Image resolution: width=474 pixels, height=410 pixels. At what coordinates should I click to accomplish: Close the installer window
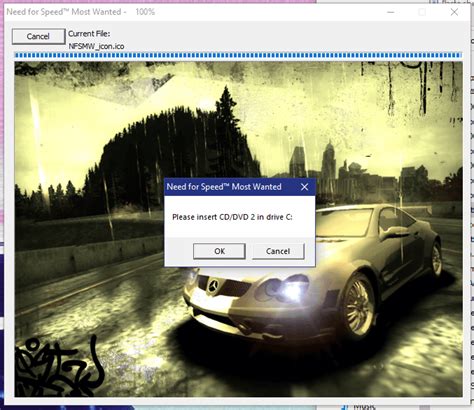point(454,12)
